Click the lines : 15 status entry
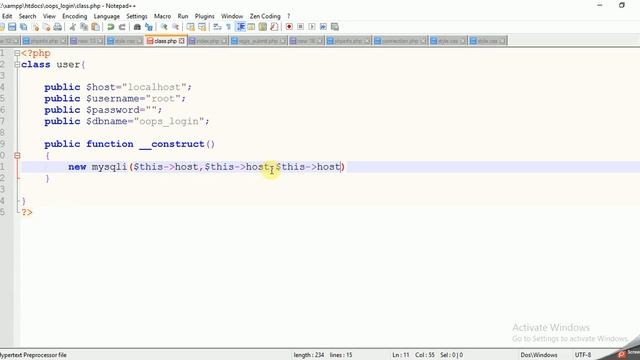The height and width of the screenshot is (360, 640). click(341, 355)
